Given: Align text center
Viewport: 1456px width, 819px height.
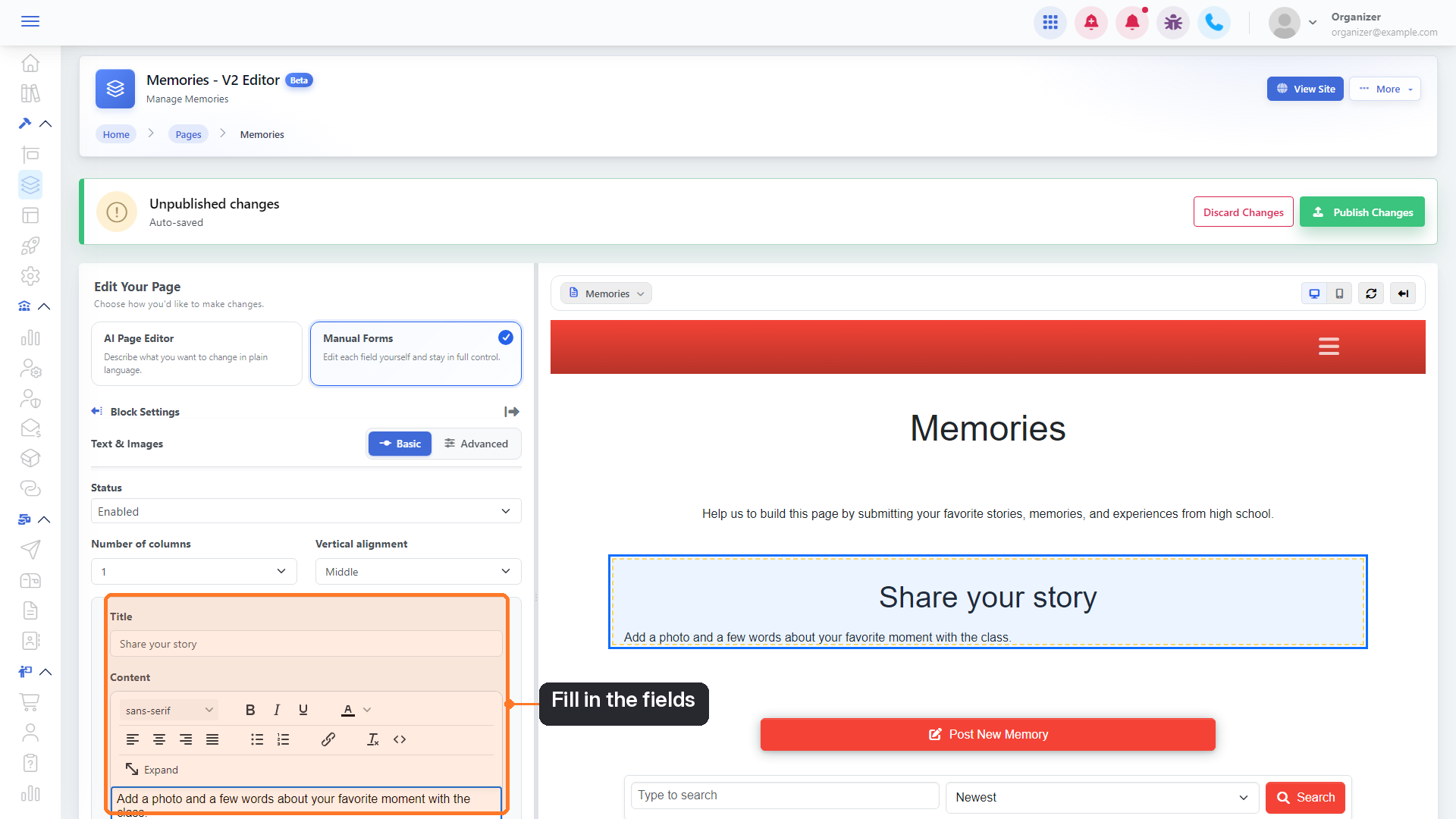Looking at the screenshot, I should pos(159,739).
